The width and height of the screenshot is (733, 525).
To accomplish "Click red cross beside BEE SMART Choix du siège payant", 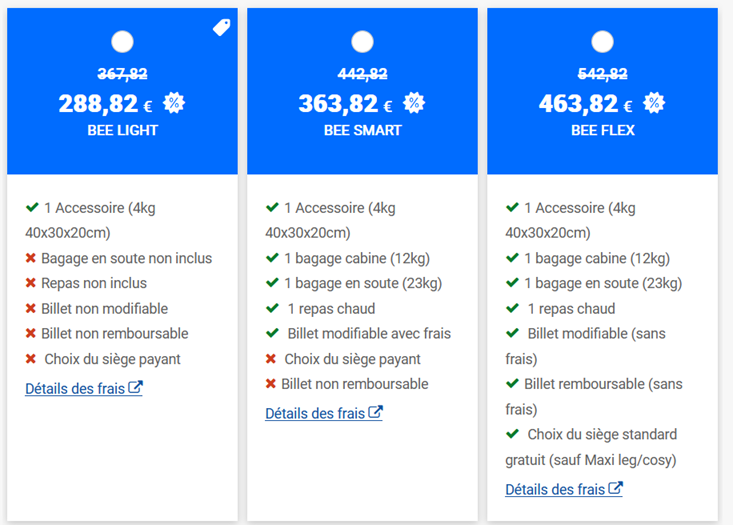I will point(271,359).
